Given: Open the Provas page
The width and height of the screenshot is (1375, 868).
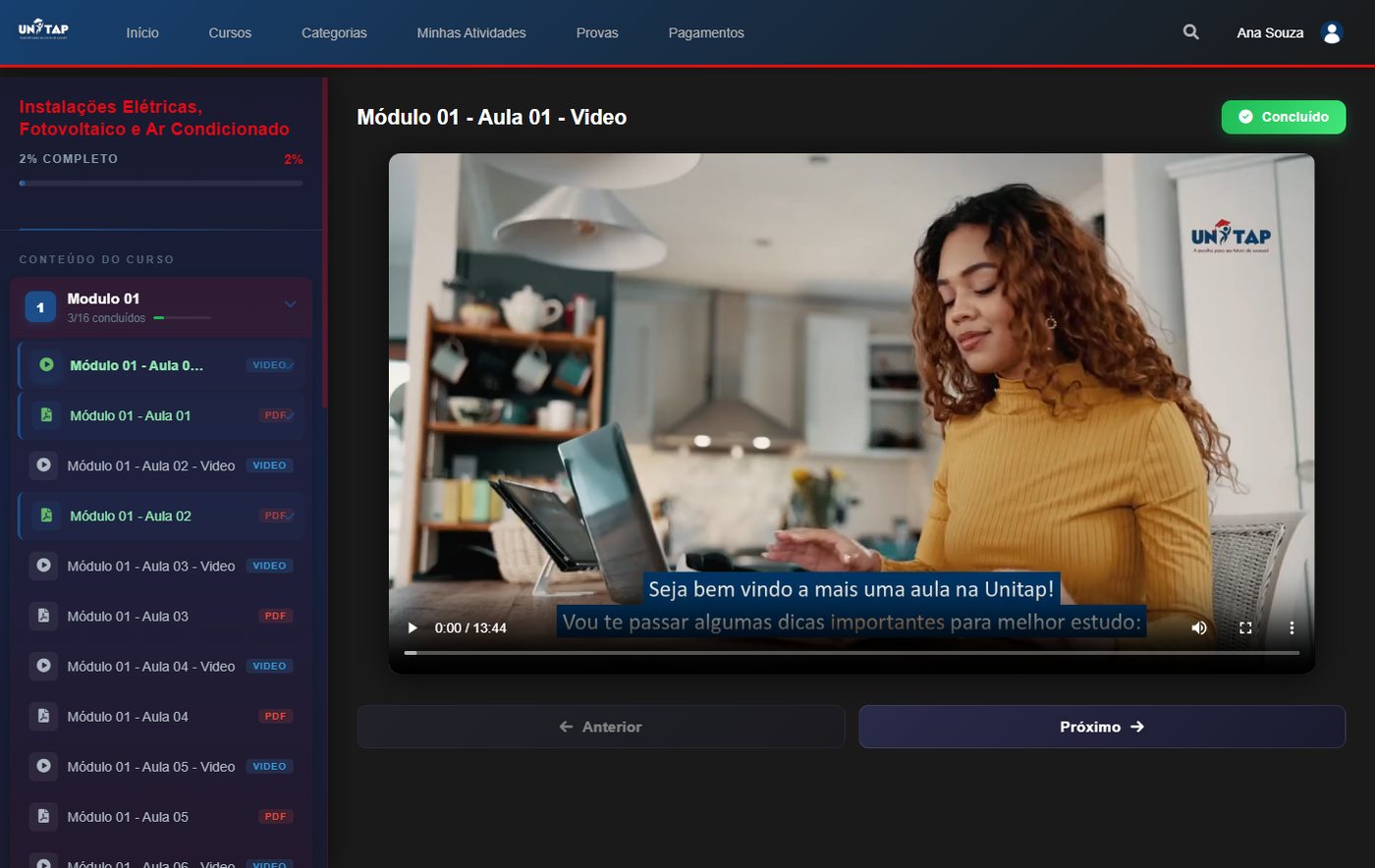Looking at the screenshot, I should (x=597, y=32).
